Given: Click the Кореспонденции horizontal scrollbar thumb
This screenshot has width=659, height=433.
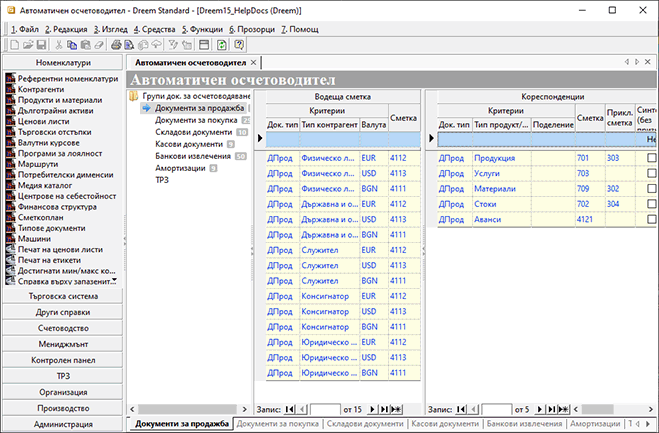Looking at the screenshot, I should tap(597, 409).
